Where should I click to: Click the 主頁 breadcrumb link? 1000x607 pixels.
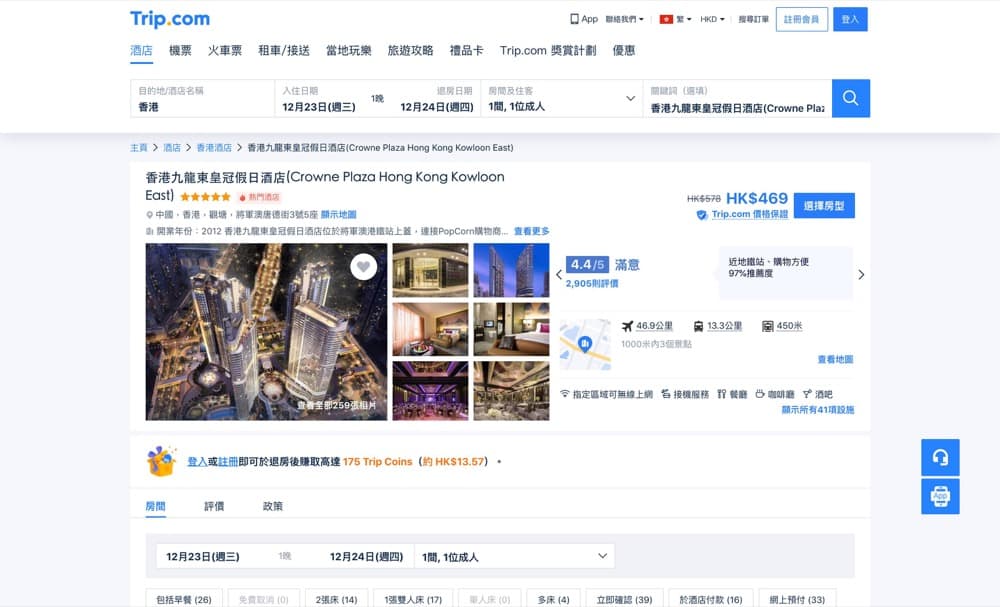click(x=138, y=148)
